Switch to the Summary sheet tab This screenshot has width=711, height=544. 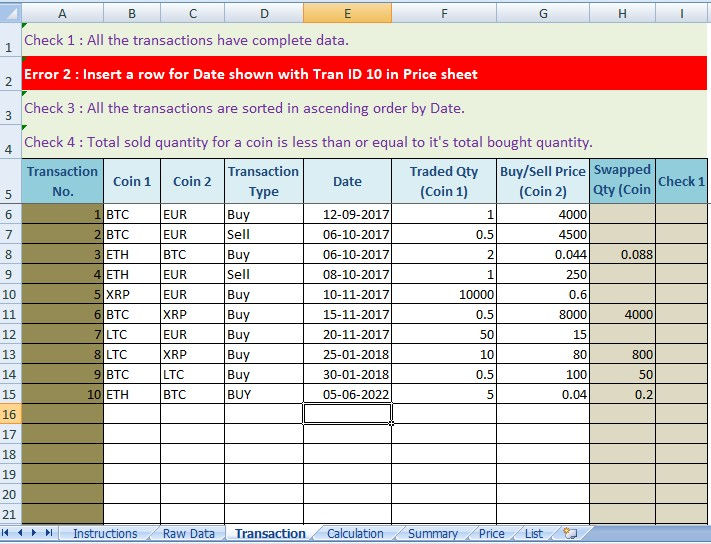[433, 534]
